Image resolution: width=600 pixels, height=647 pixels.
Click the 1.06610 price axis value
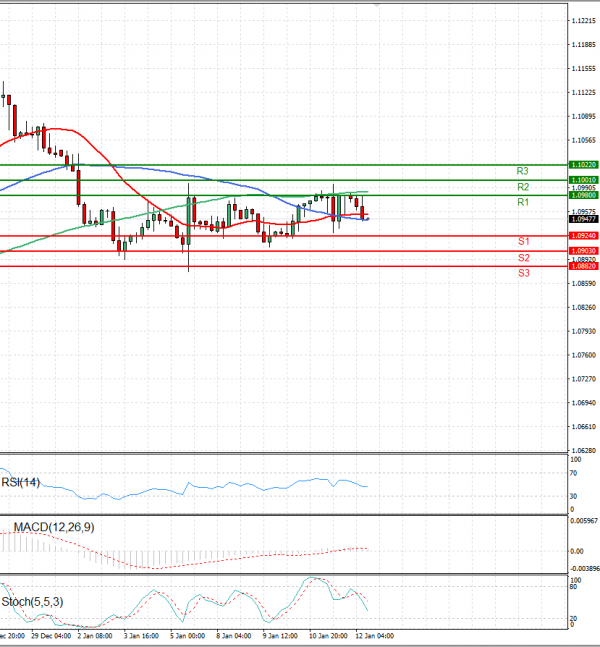click(x=583, y=427)
